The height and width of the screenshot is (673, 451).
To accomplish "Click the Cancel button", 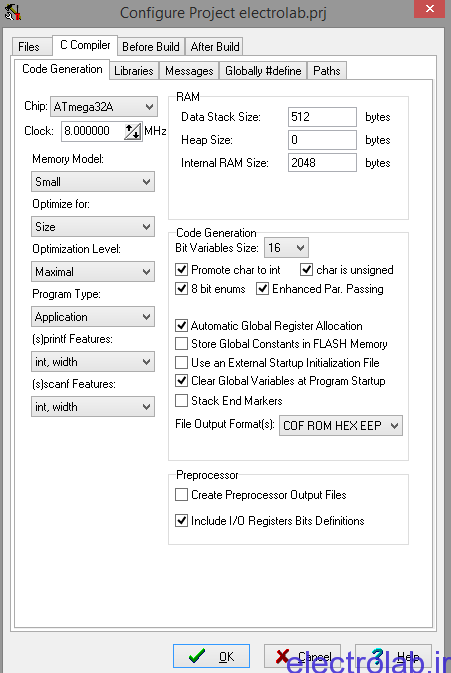I will (x=302, y=656).
